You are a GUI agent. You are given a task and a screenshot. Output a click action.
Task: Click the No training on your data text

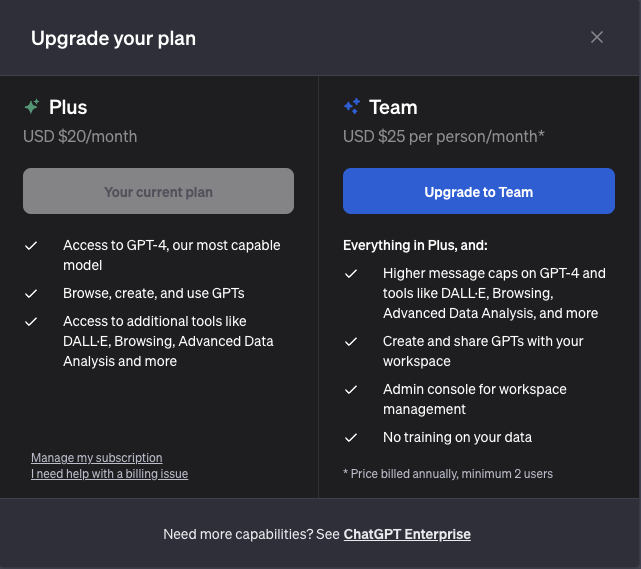(x=457, y=437)
